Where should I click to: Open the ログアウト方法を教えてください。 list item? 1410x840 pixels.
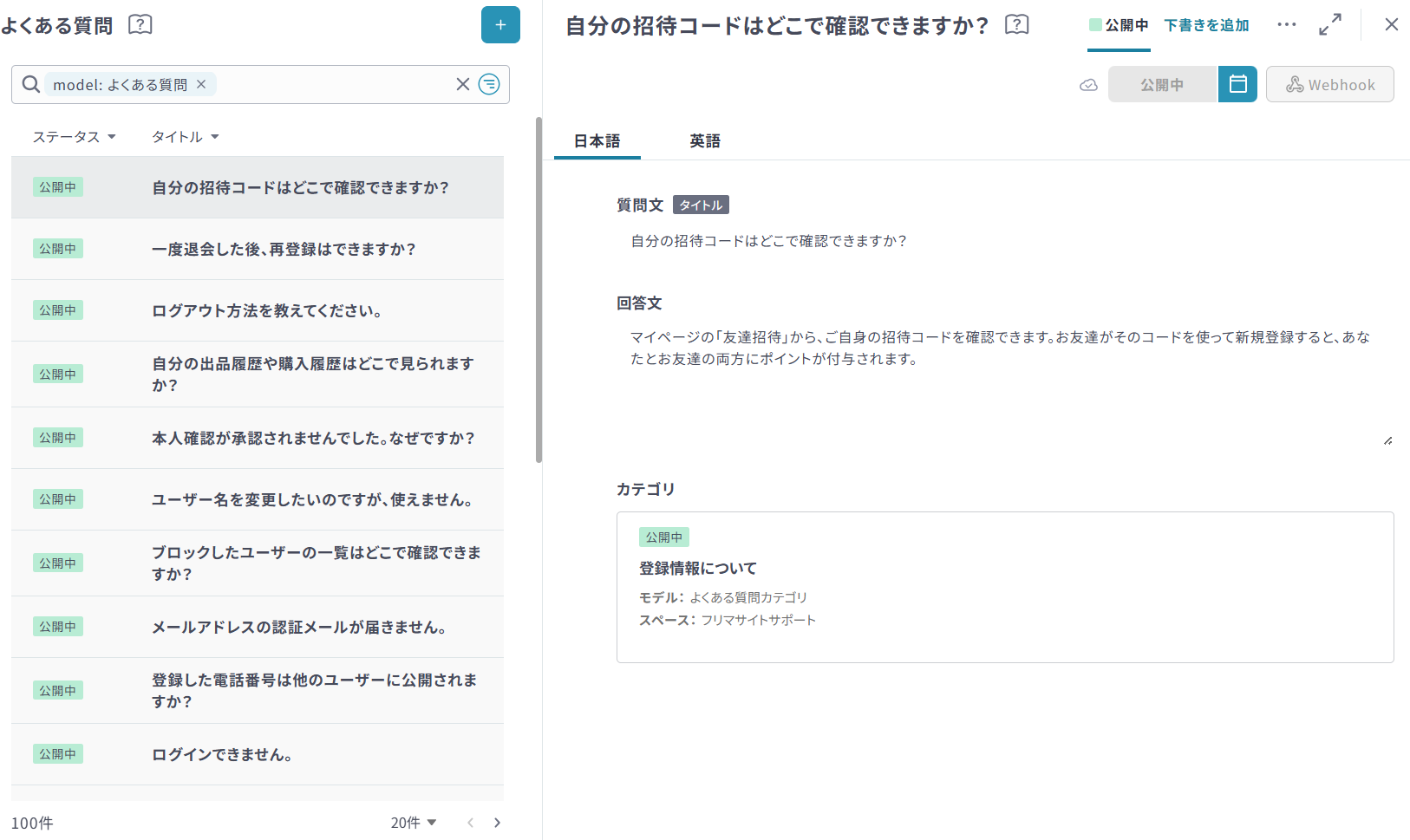tap(267, 310)
